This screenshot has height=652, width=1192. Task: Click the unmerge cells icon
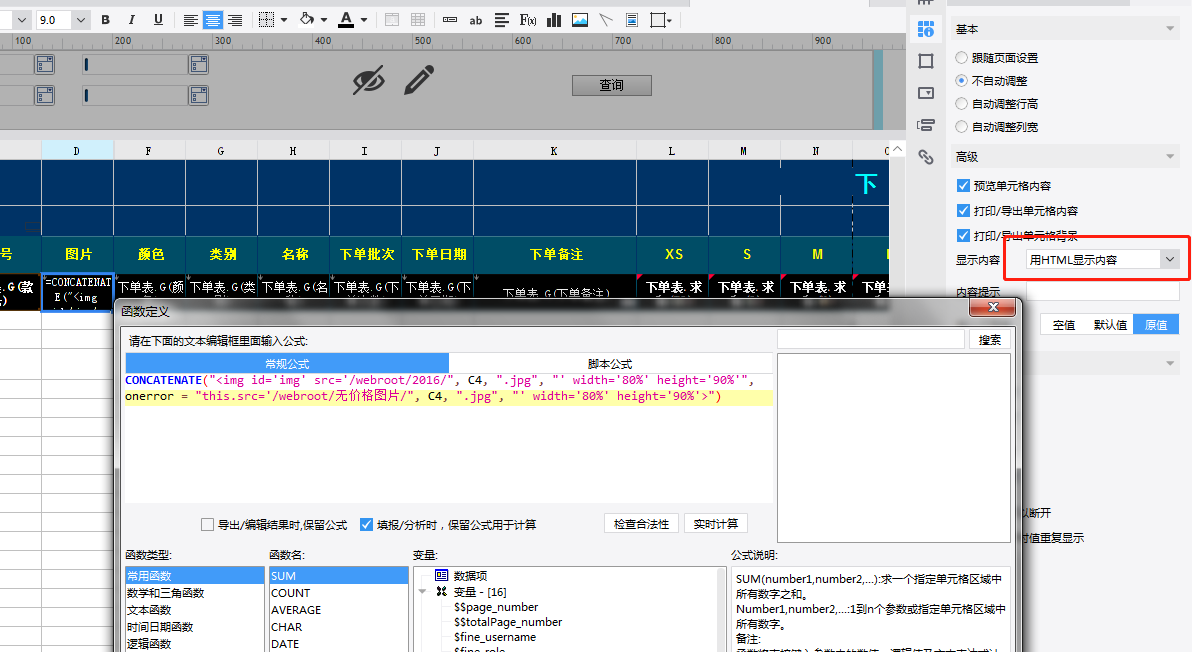[x=418, y=20]
